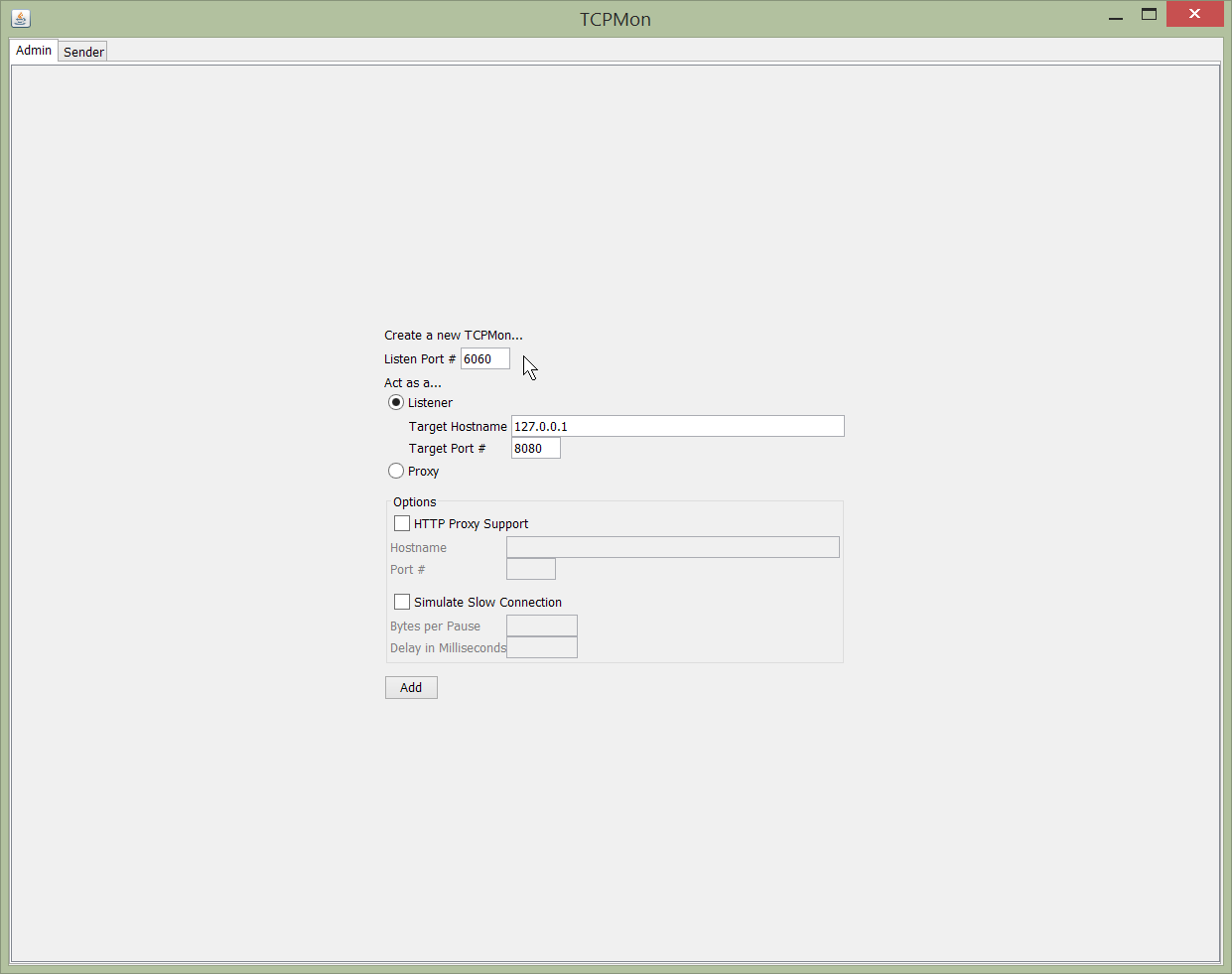Click the proxy Port # field in Options

[531, 569]
